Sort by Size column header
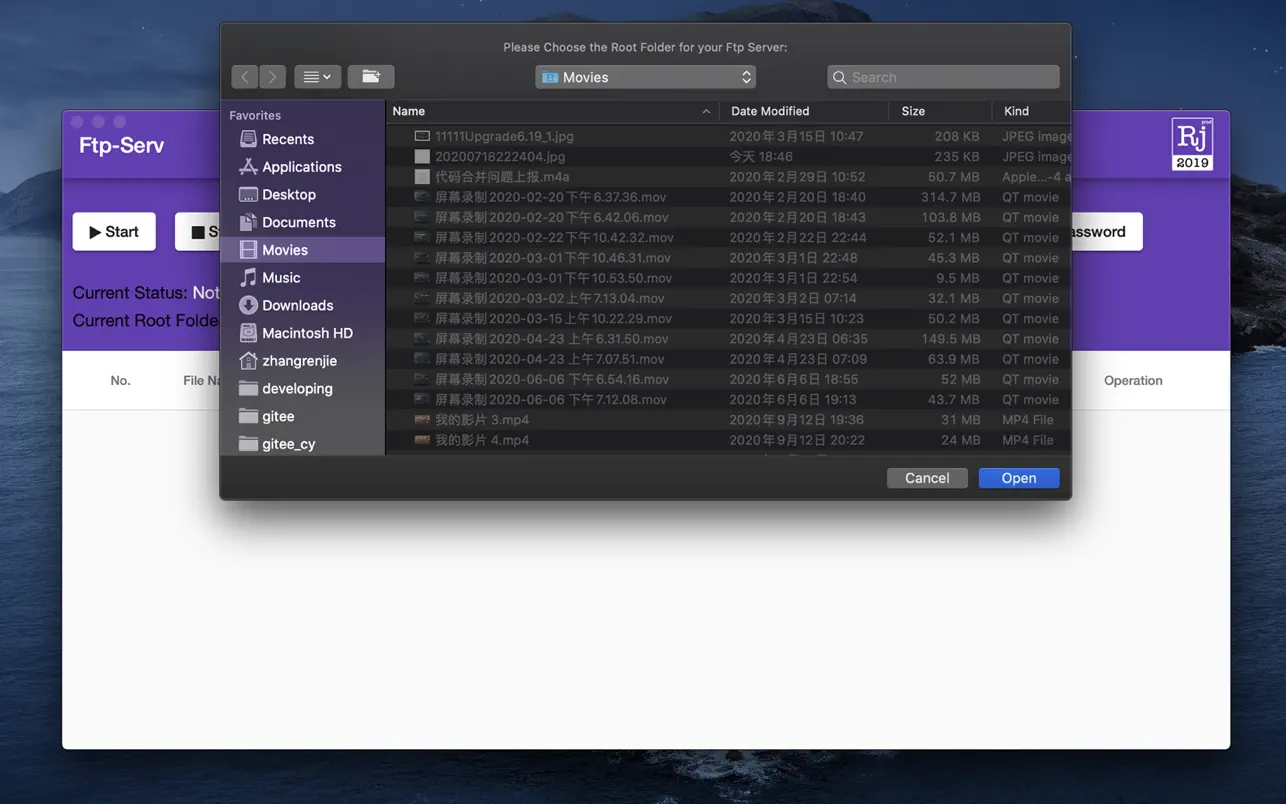Viewport: 1286px width, 804px height. pos(913,111)
